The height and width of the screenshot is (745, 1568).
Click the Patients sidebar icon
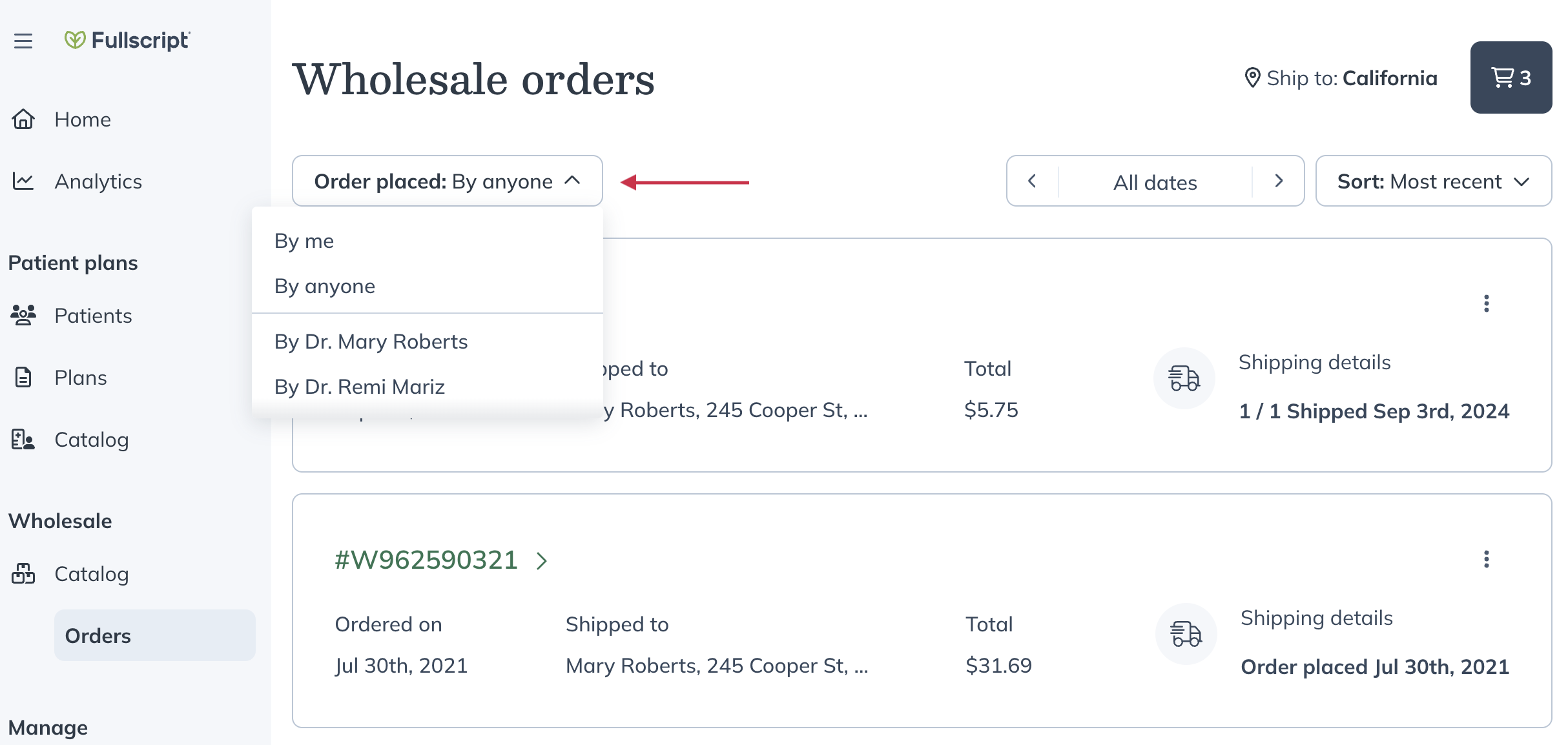tap(24, 315)
